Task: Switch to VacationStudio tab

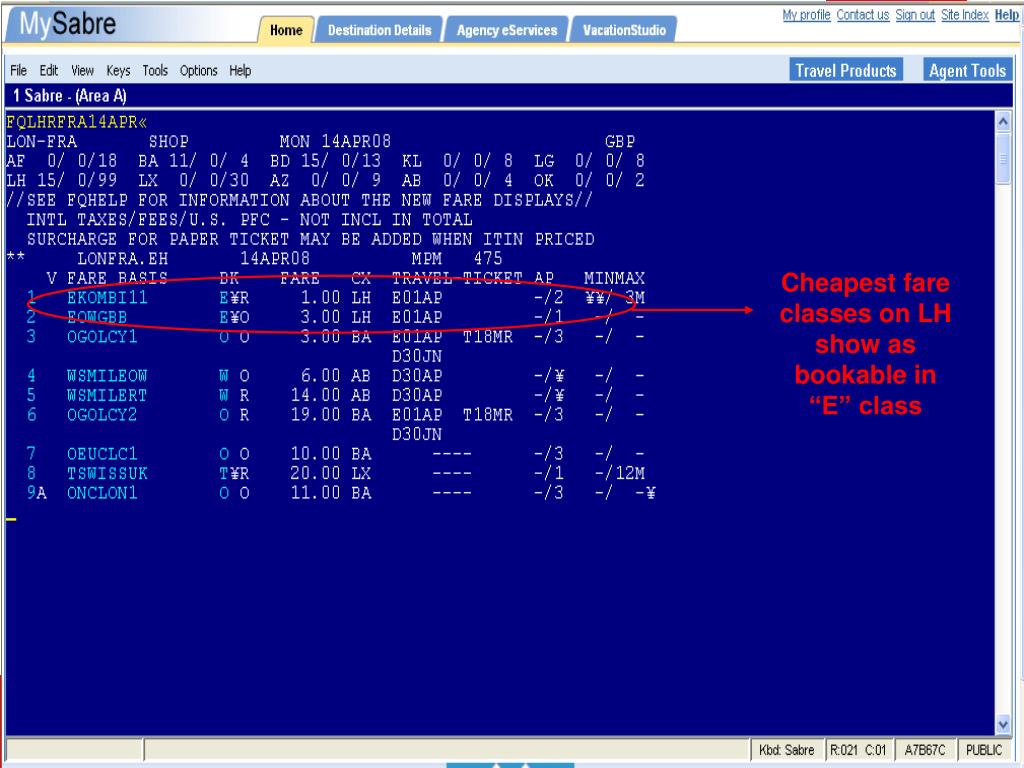Action: pos(624,30)
